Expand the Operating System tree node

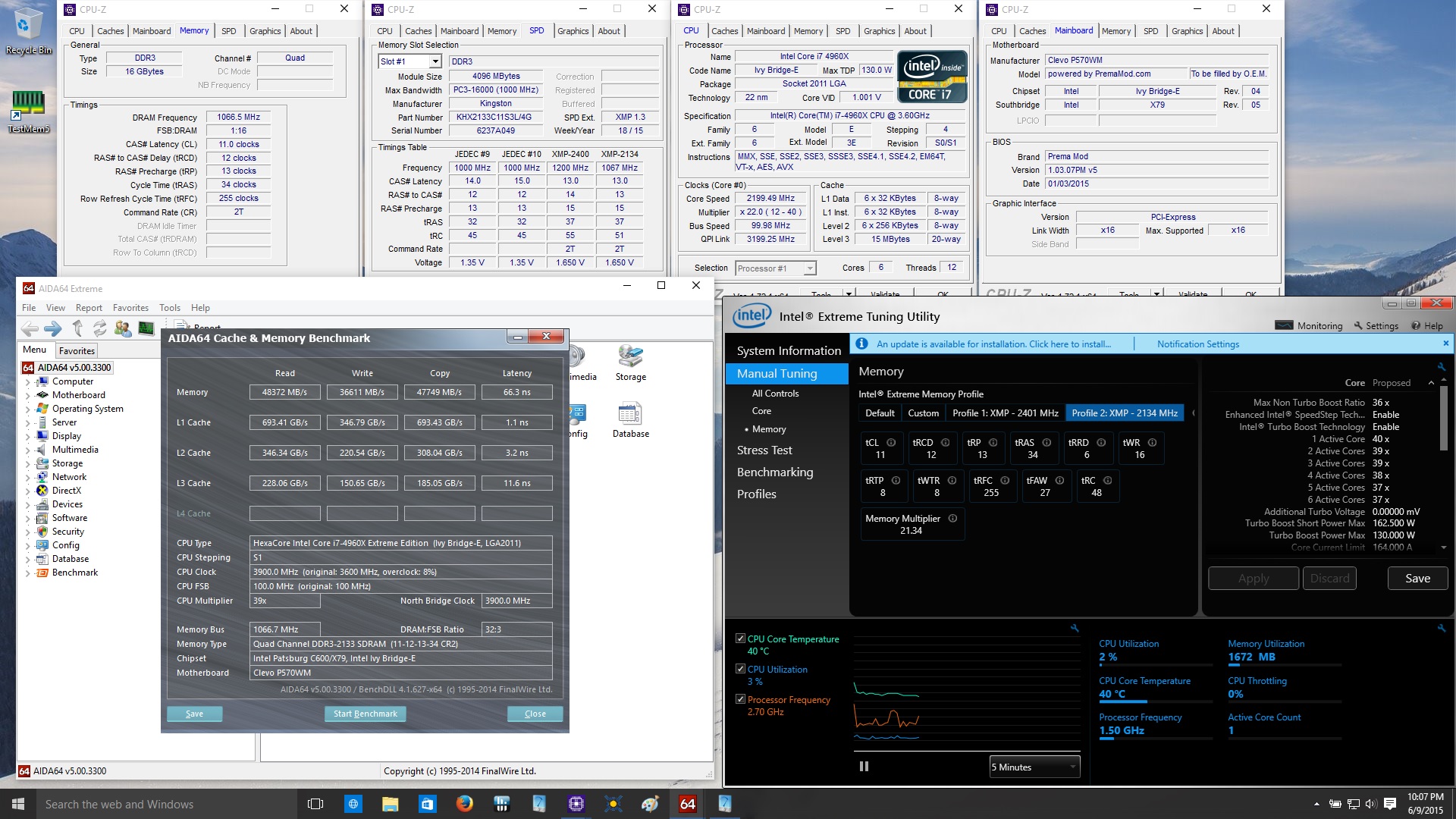[x=28, y=409]
